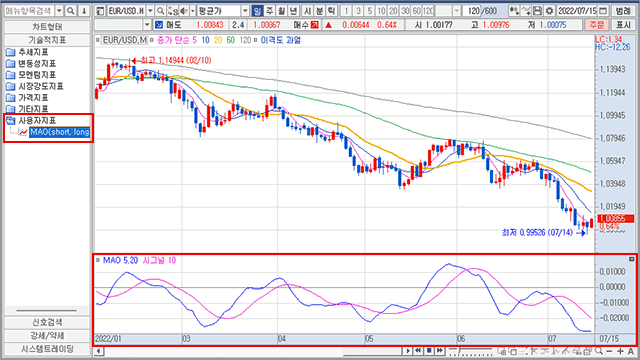
Task: Select the MAO(short,long) user indicator
Action: click(60, 132)
